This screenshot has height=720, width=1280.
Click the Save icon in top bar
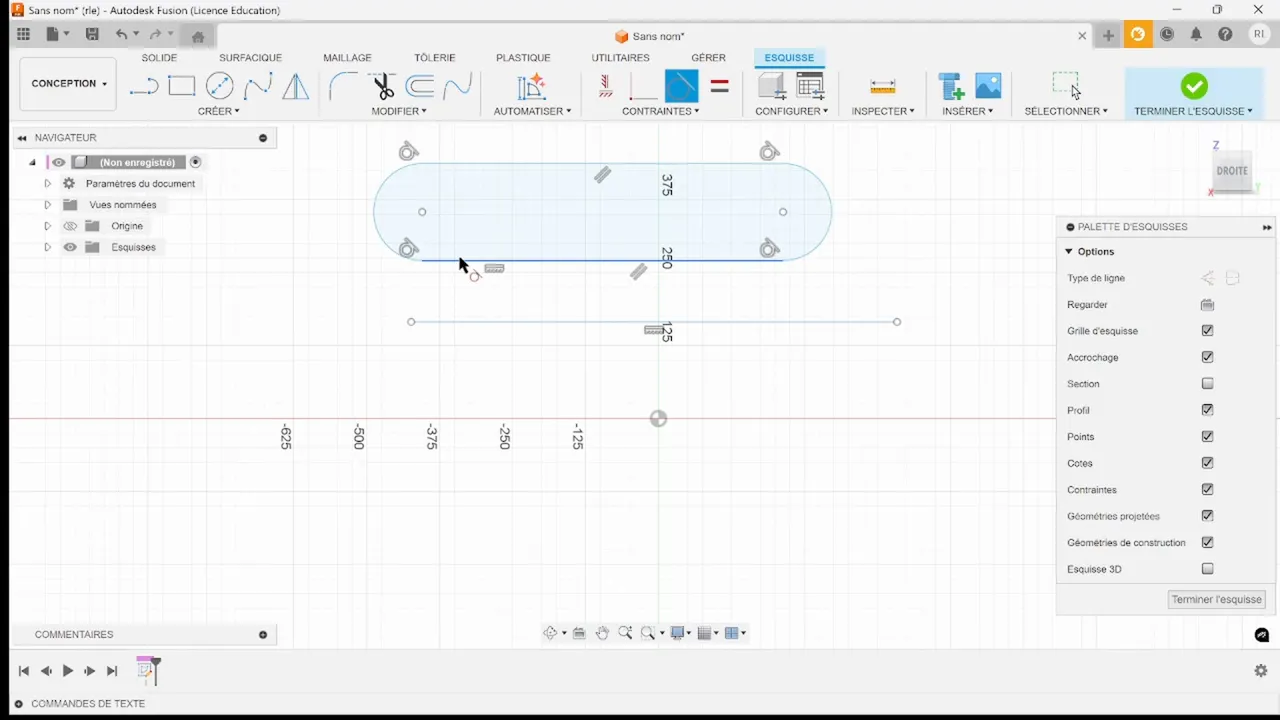[x=92, y=34]
